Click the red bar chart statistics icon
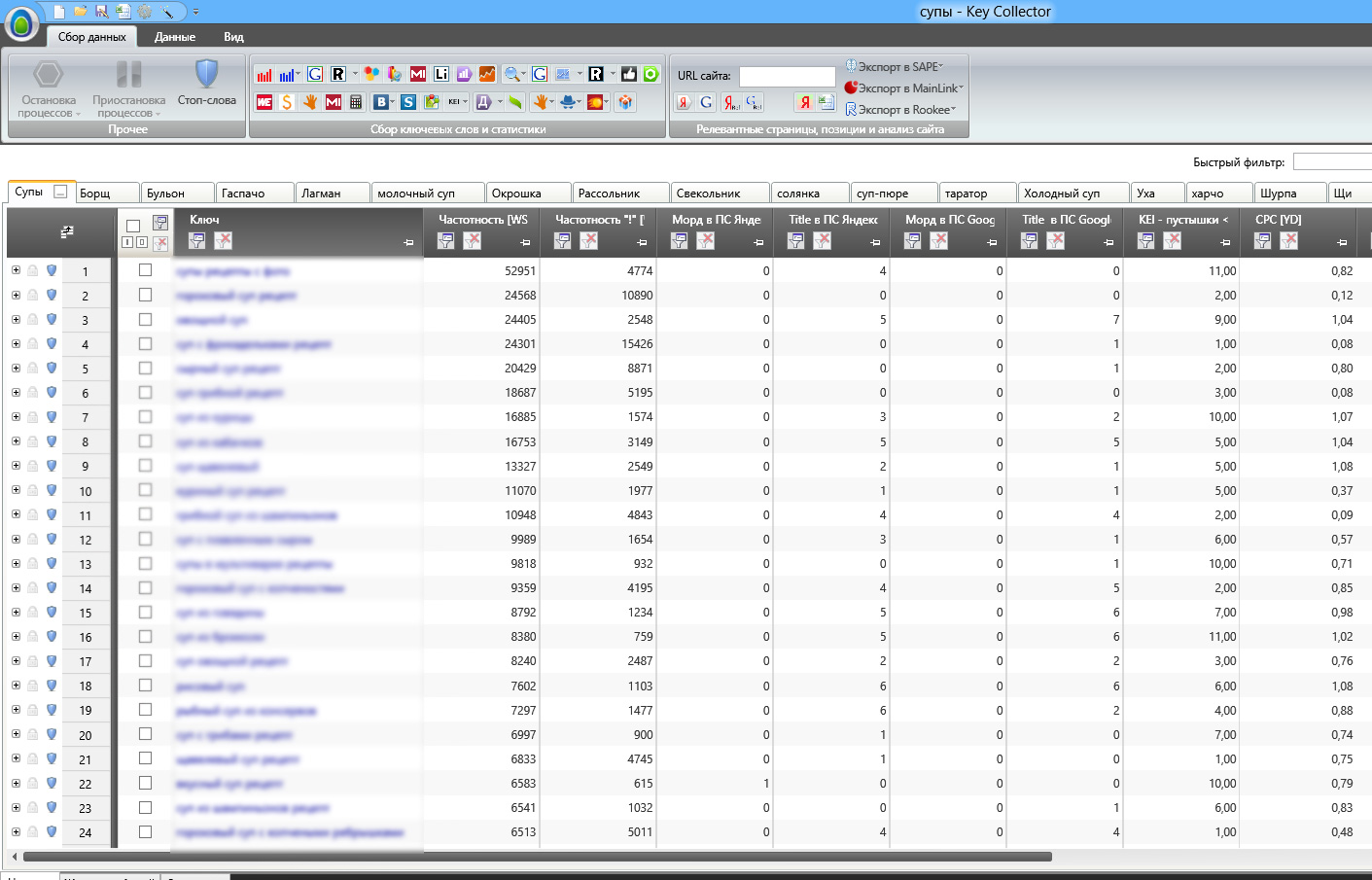The width and height of the screenshot is (1372, 880). click(x=264, y=74)
